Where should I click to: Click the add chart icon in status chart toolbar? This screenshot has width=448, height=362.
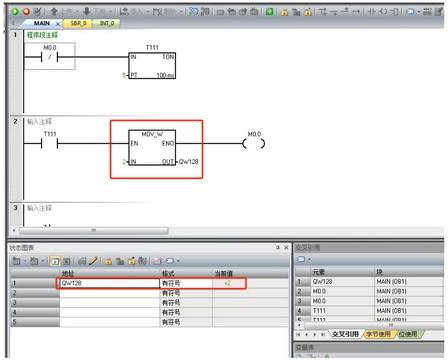[x=16, y=261]
